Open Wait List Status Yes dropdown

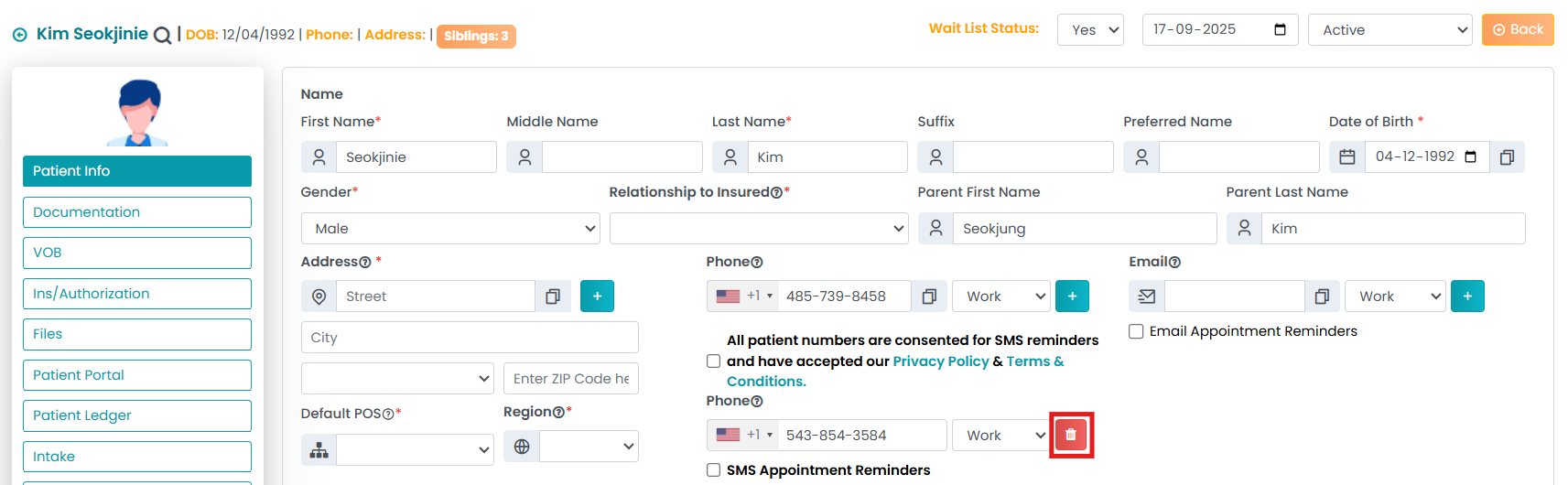click(x=1090, y=30)
